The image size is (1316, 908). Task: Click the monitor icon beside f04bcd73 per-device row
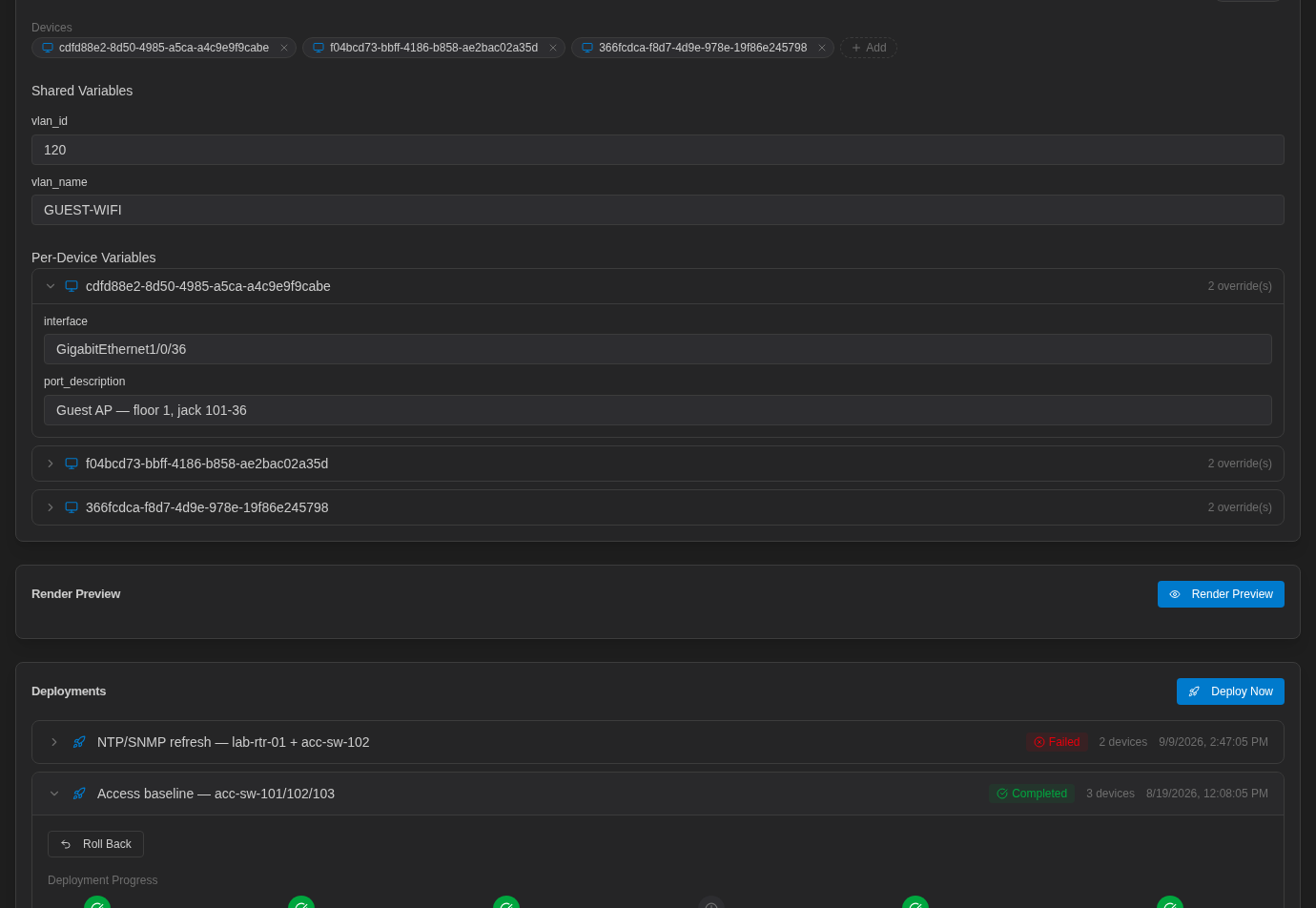[x=72, y=464]
